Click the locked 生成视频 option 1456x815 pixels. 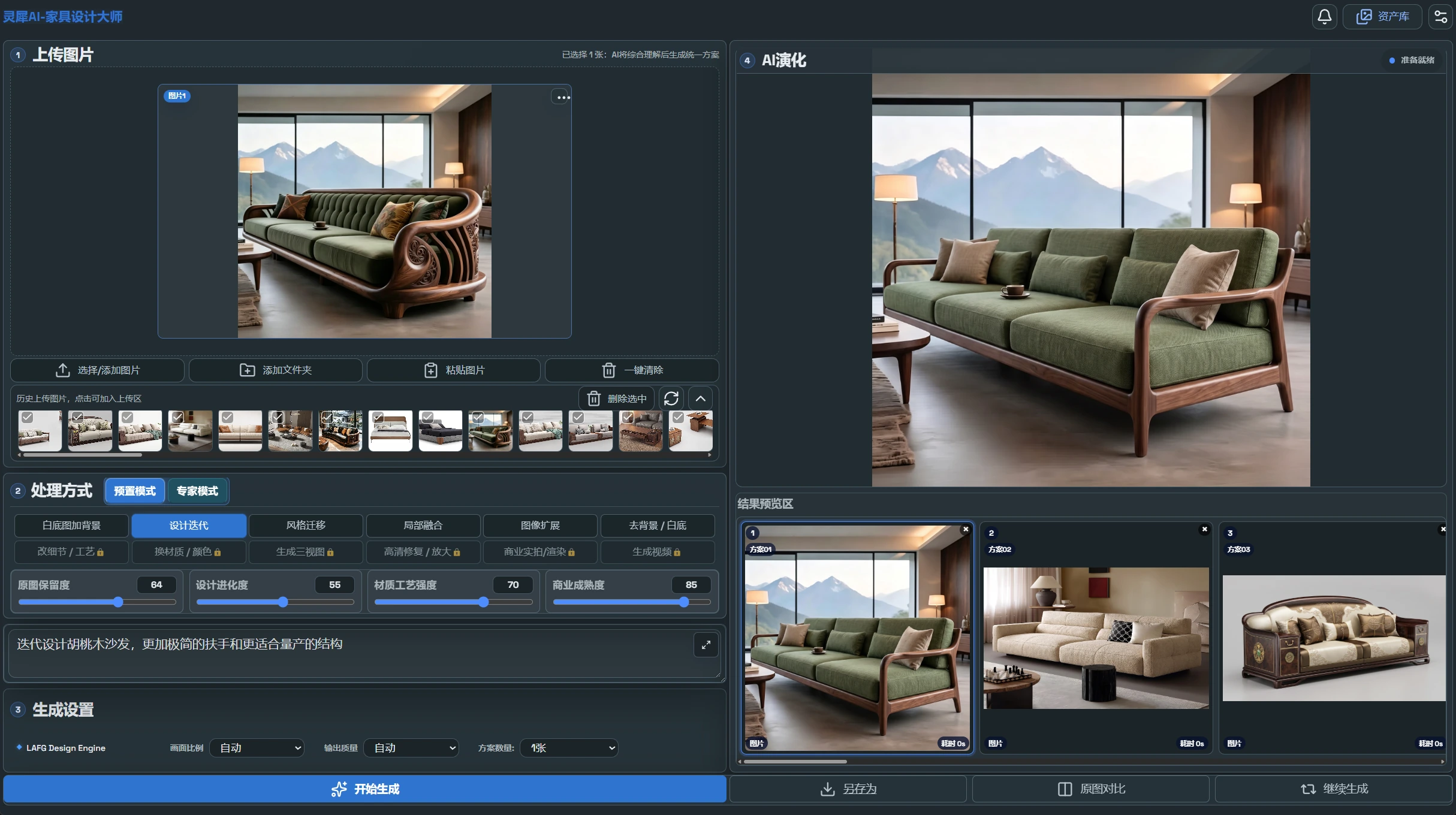point(658,552)
